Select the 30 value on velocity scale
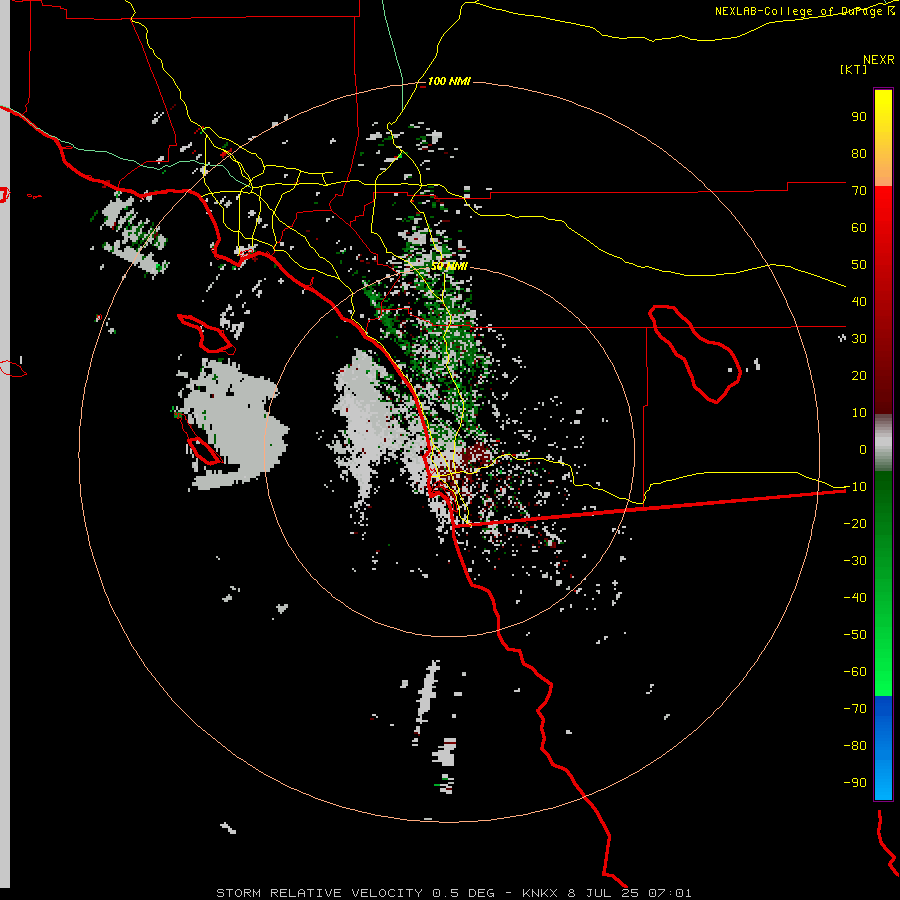 (859, 339)
